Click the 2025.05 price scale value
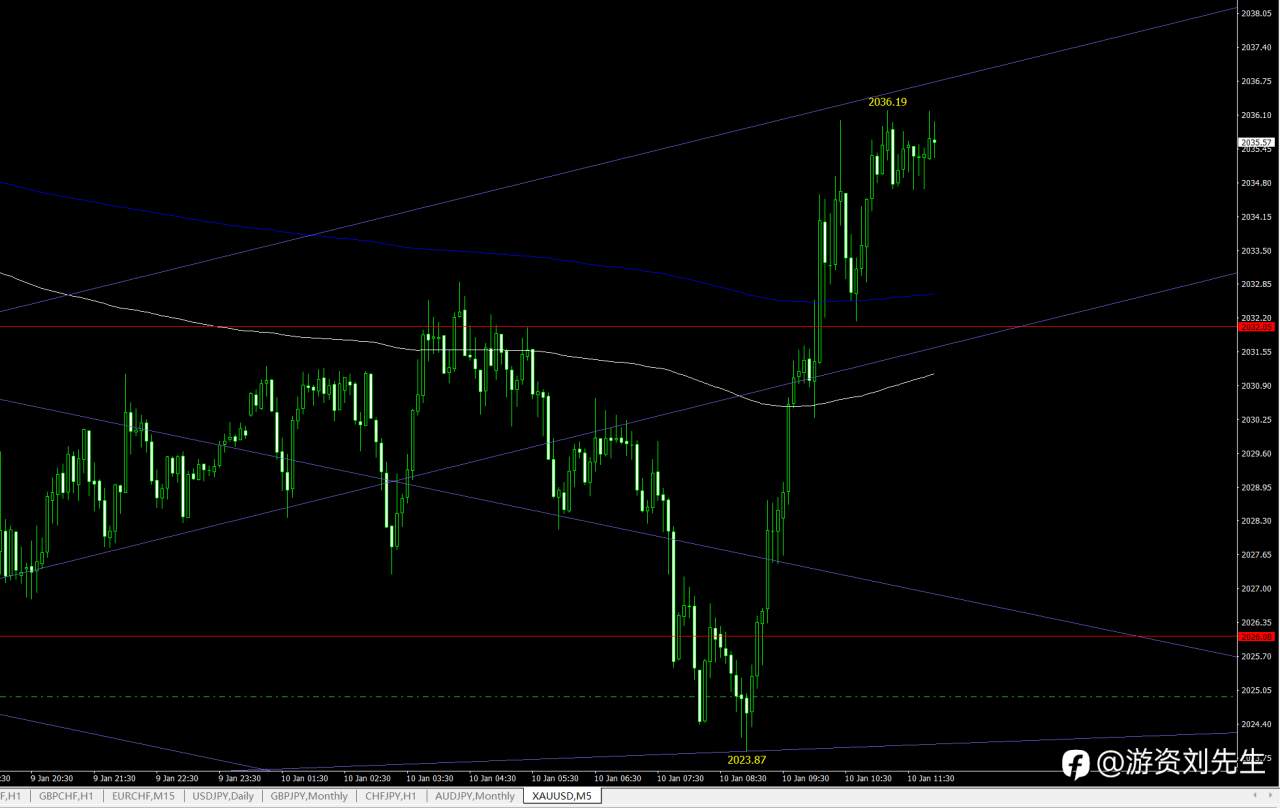The width and height of the screenshot is (1280, 808). [1256, 690]
